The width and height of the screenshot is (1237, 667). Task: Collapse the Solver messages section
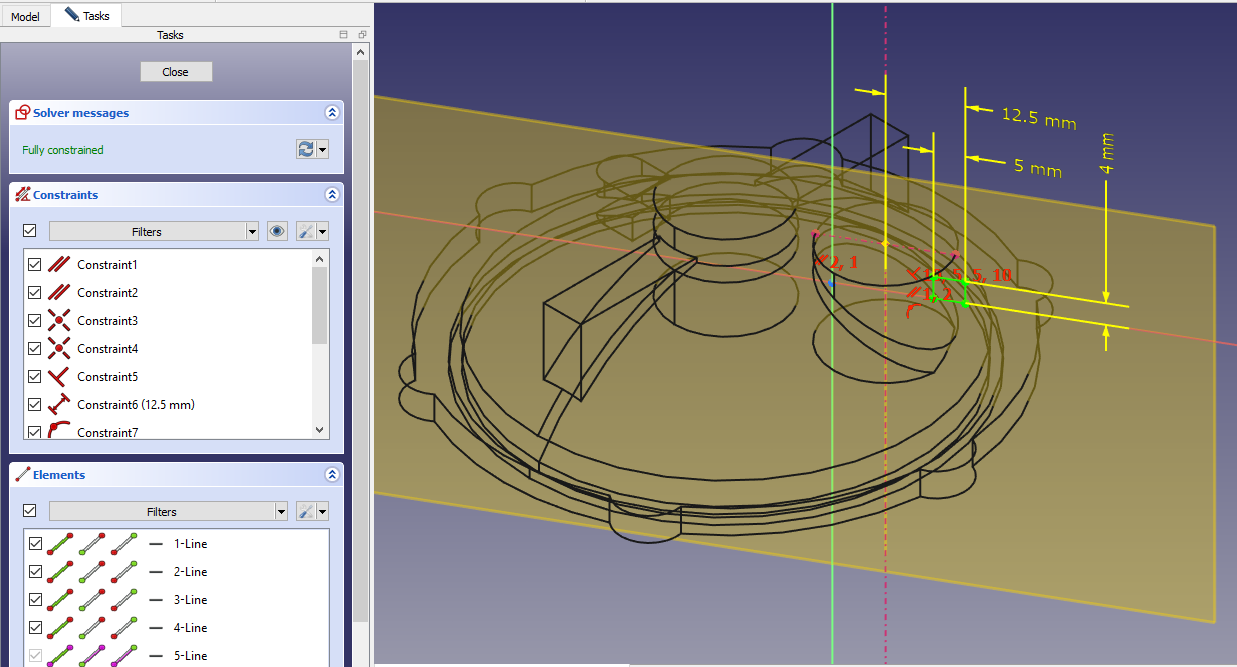(332, 113)
